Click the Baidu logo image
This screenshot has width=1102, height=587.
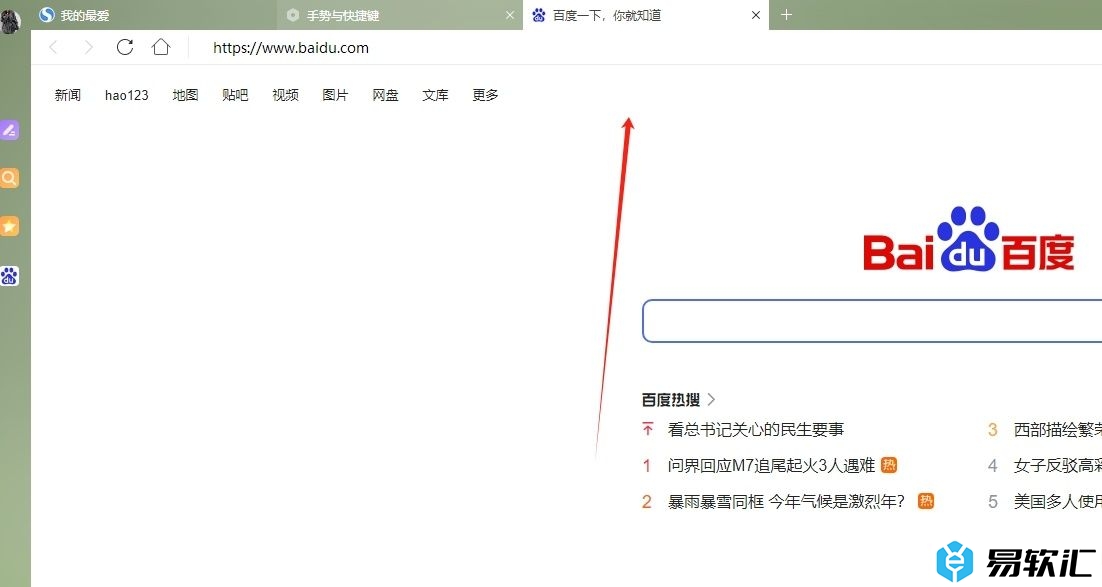(968, 239)
